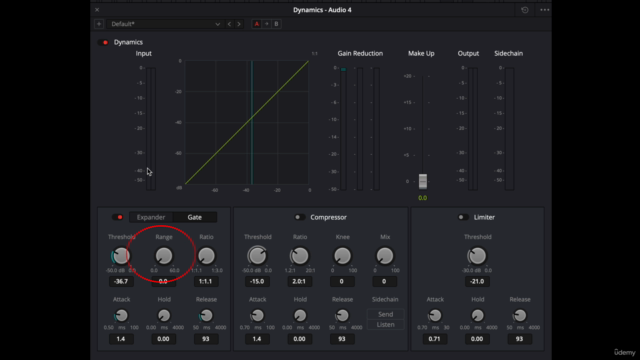Click the Gate Hold knob

tap(164, 316)
